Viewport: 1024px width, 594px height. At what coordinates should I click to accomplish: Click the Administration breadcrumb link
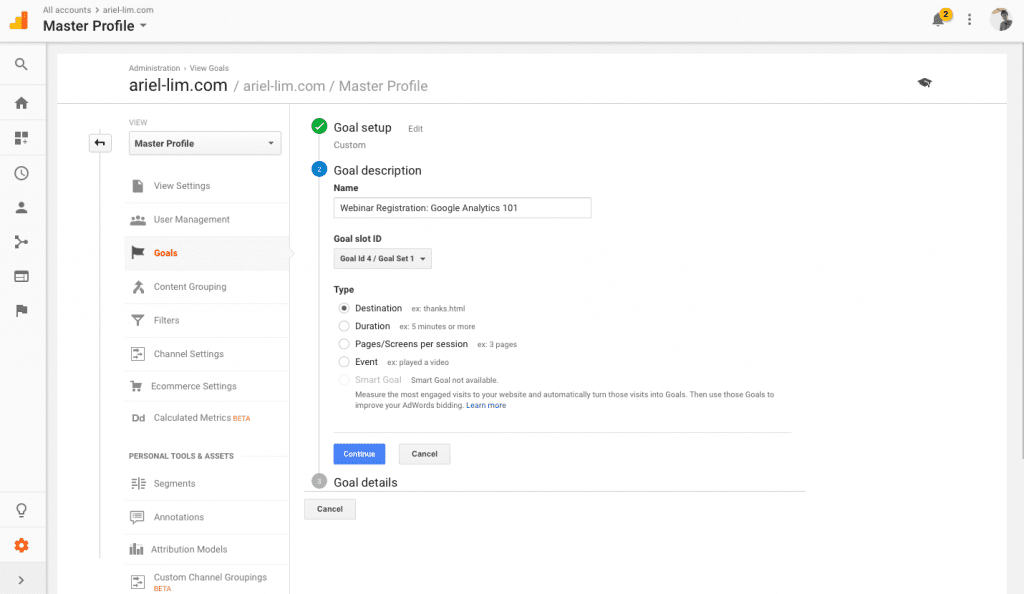click(x=154, y=69)
